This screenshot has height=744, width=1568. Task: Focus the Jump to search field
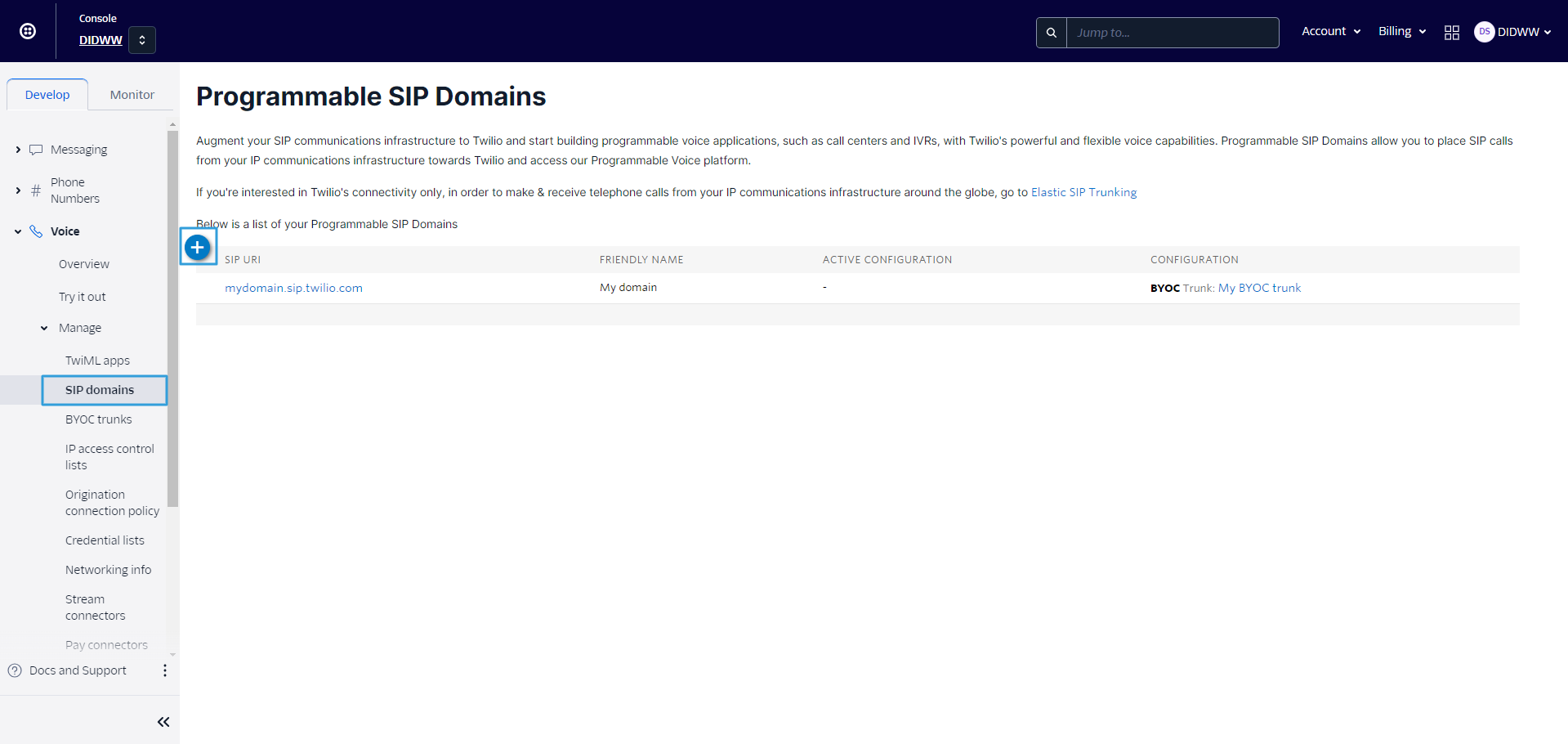[x=1173, y=33]
